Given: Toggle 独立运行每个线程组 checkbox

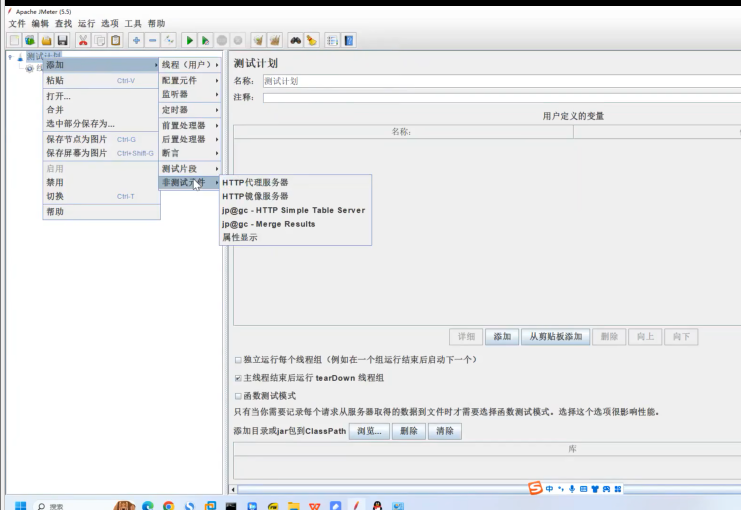Looking at the screenshot, I should coord(238,360).
